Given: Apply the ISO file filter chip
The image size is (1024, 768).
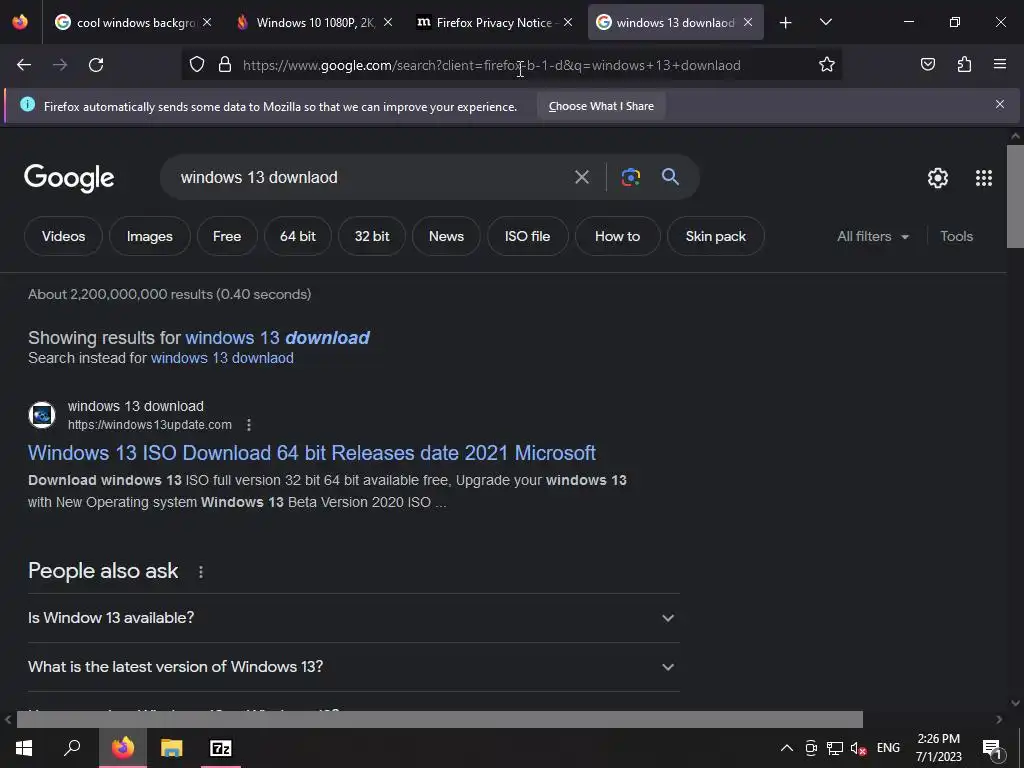Looking at the screenshot, I should pos(528,236).
